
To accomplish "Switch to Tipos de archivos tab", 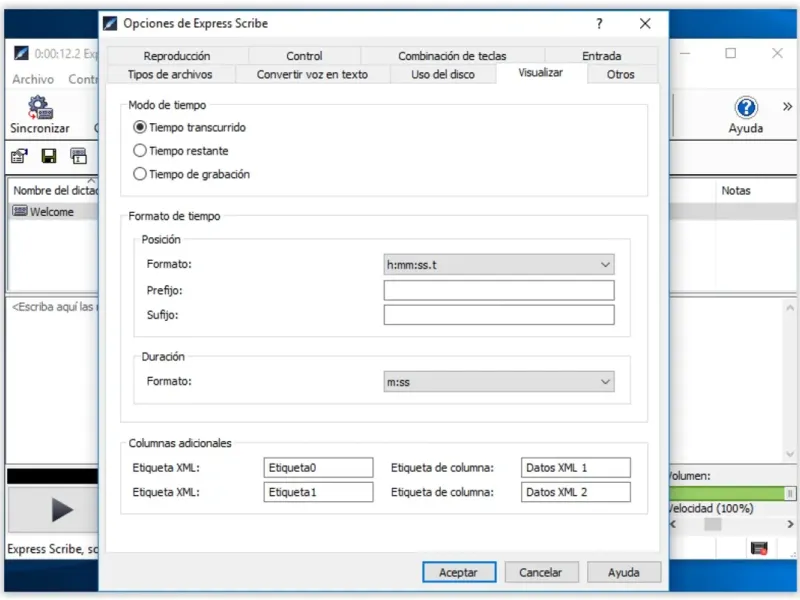I will (170, 74).
